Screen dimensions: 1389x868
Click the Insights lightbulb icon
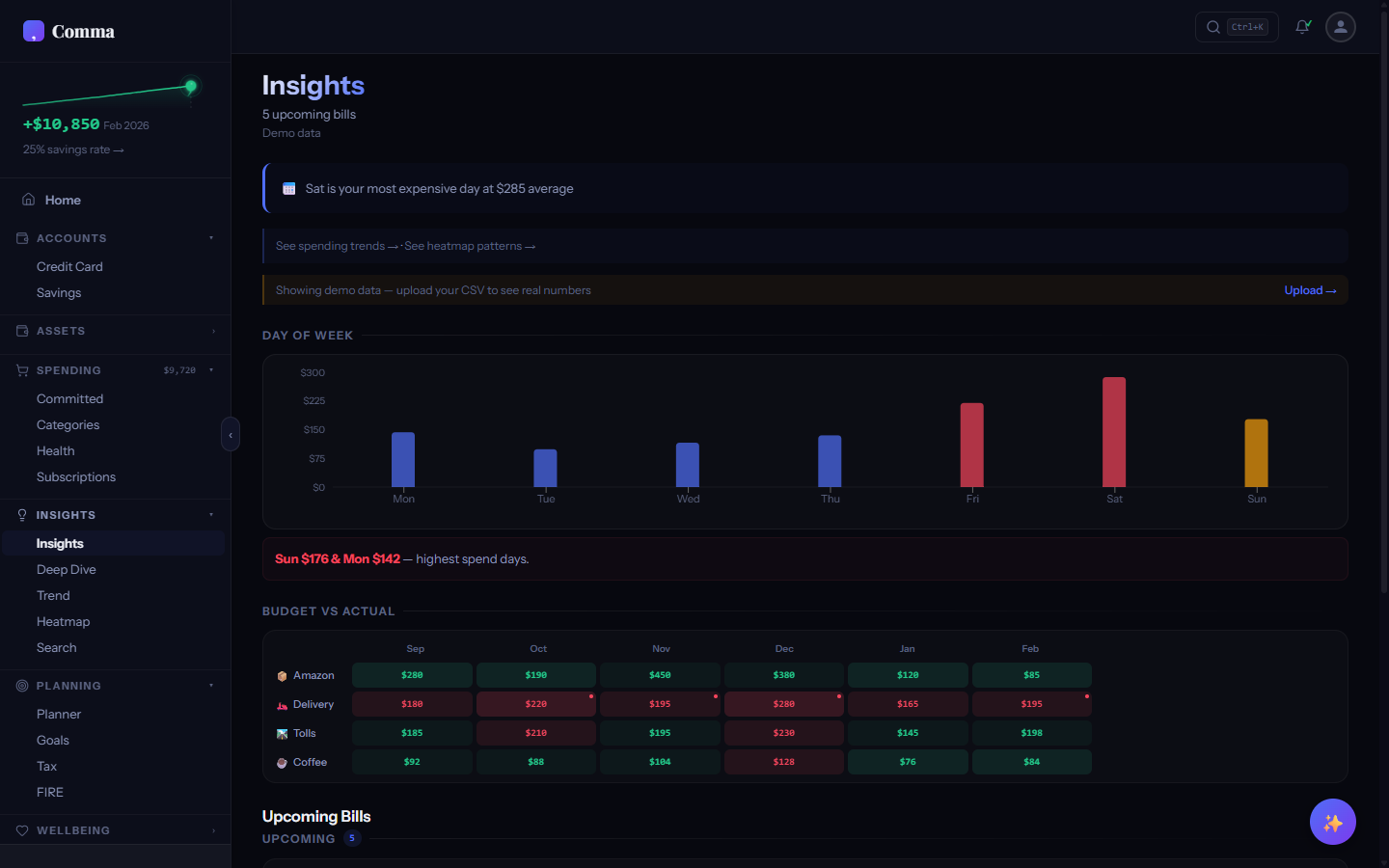click(x=21, y=514)
